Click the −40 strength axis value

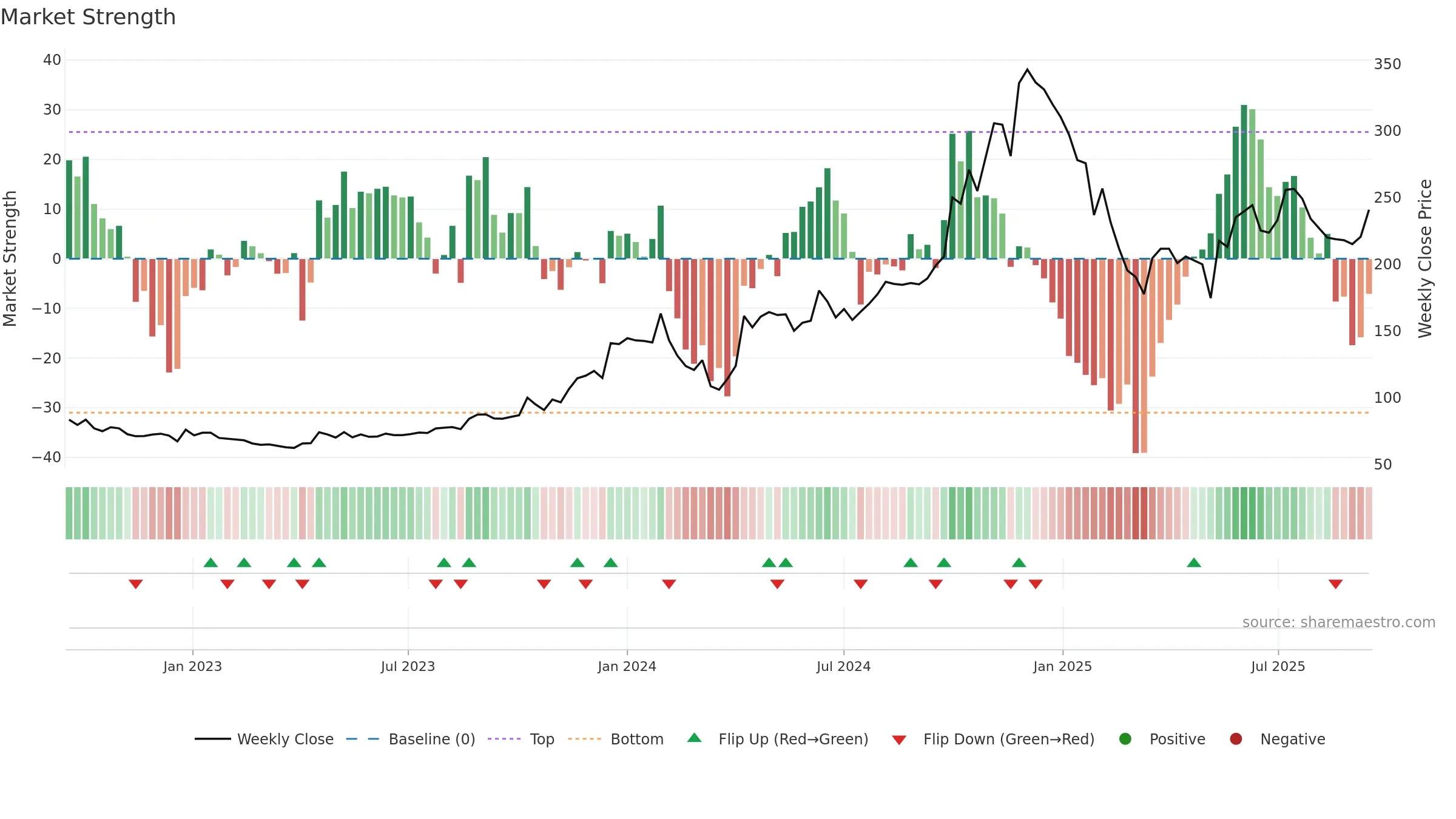pyautogui.click(x=47, y=457)
